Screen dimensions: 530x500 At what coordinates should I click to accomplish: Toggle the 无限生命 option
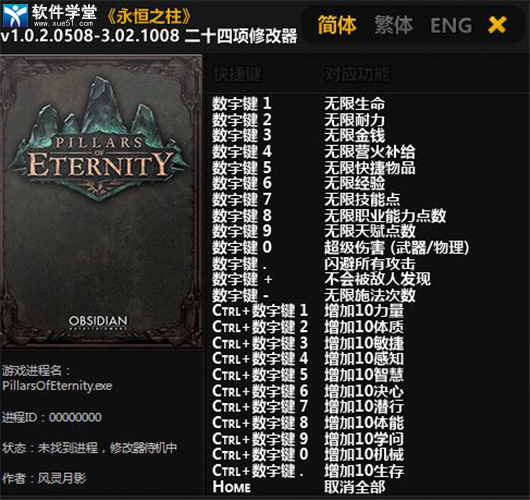[355, 103]
